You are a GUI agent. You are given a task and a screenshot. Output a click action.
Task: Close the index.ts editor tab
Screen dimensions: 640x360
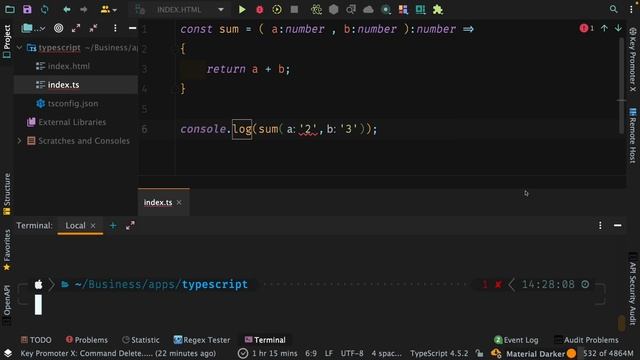pyautogui.click(x=179, y=202)
